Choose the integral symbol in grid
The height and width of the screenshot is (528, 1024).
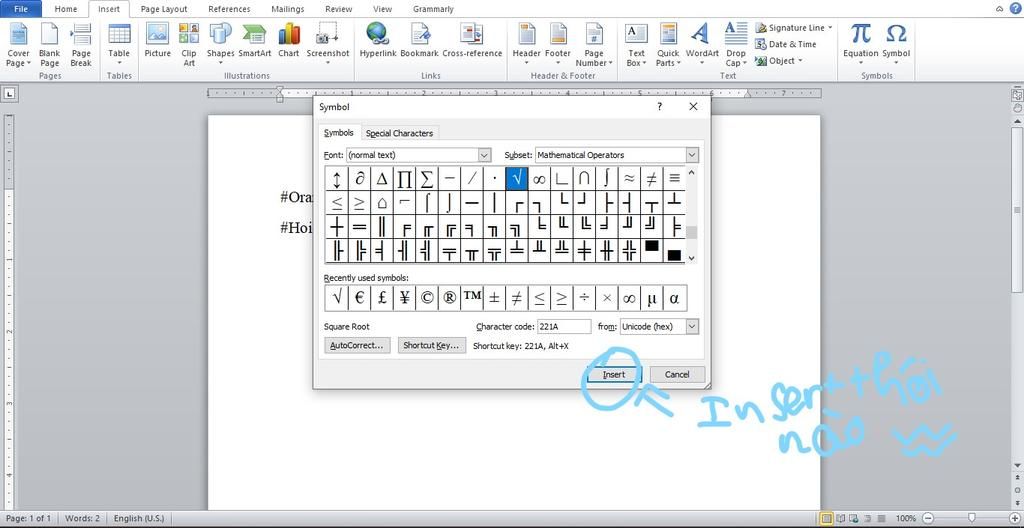(x=607, y=178)
